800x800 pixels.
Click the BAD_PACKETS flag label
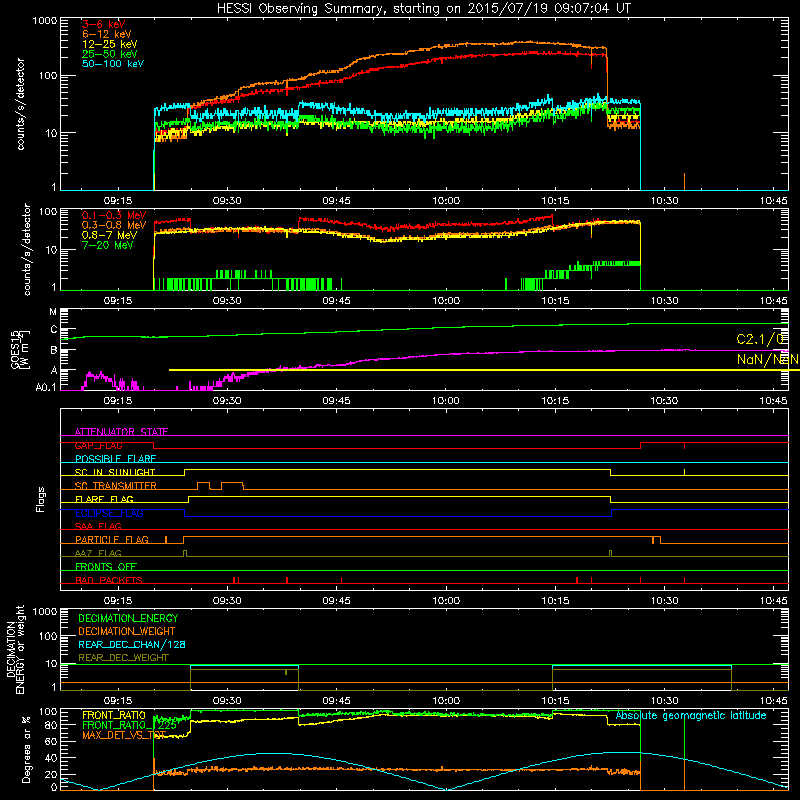(x=109, y=580)
